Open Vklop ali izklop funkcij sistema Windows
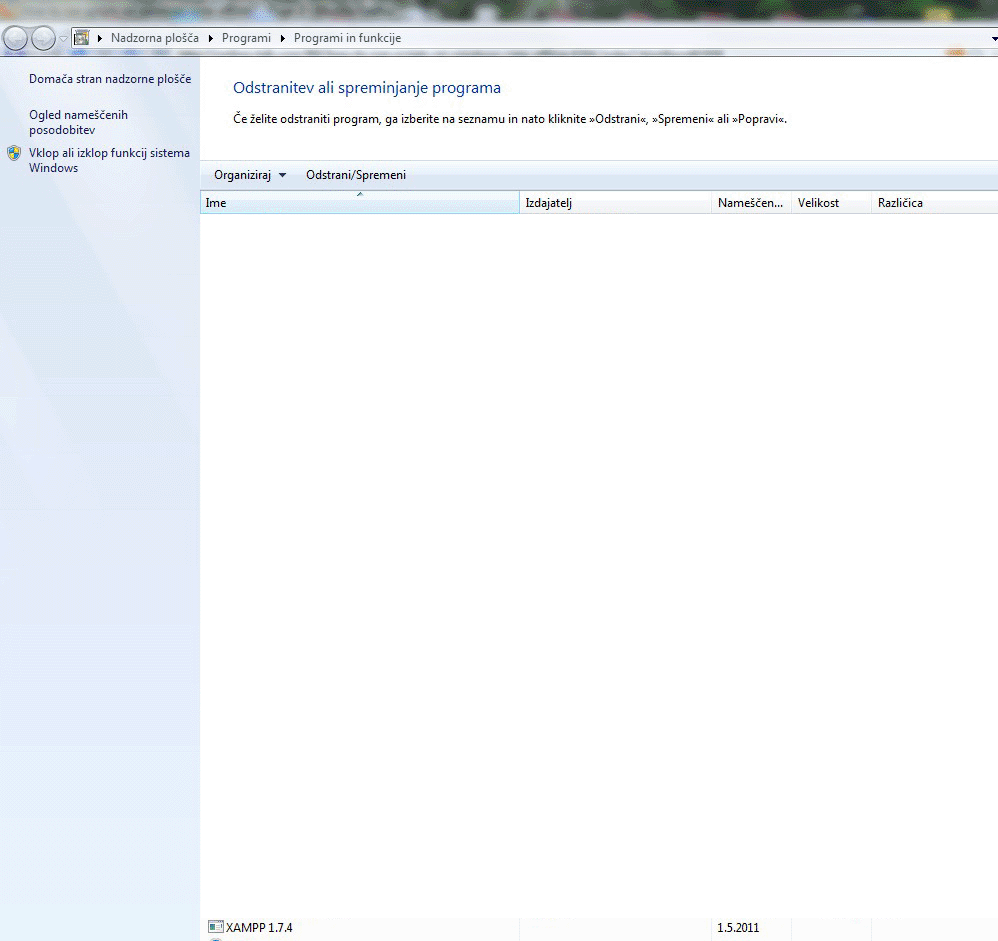This screenshot has width=998, height=941. click(109, 160)
